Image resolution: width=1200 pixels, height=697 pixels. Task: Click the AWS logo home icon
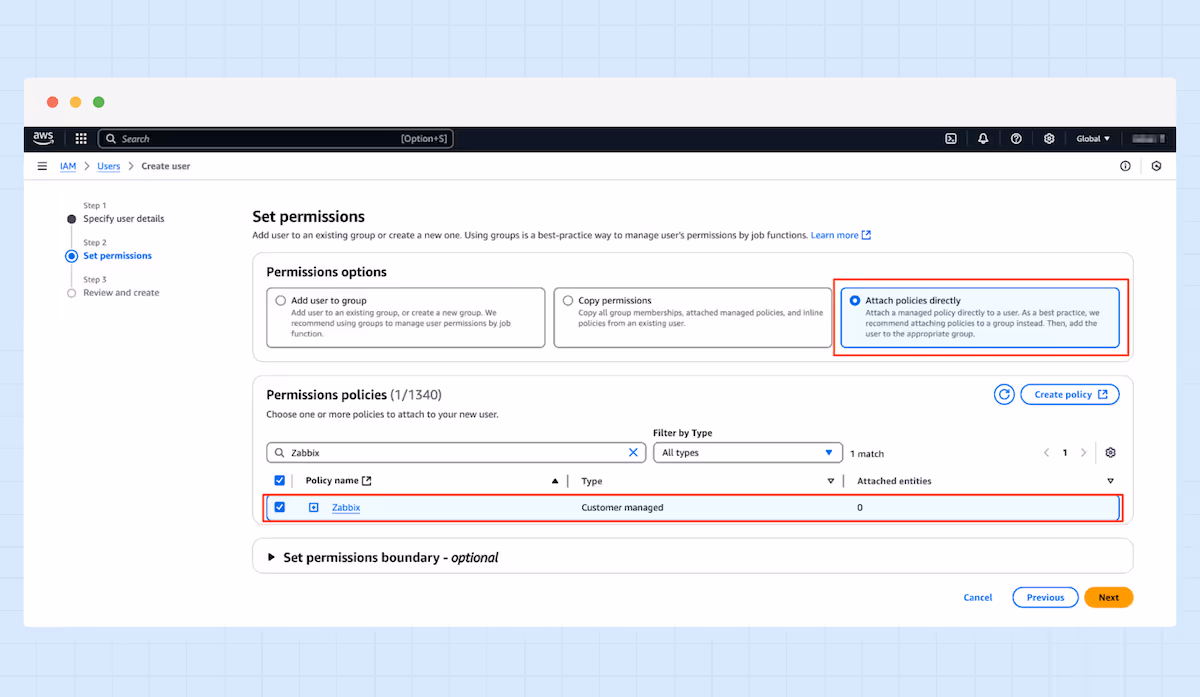coord(43,138)
